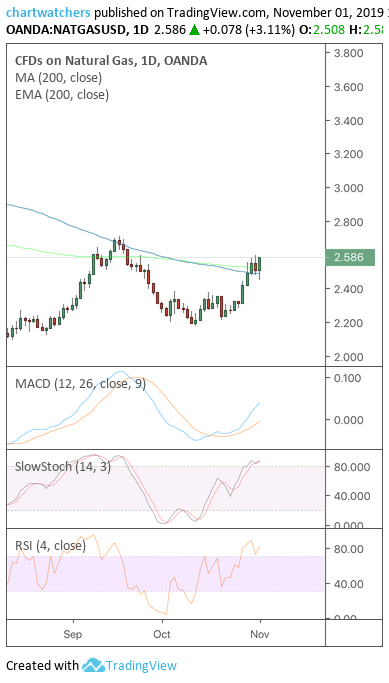389x683 pixels.
Task: Click the 0.000 MACD scale value
Action: click(x=348, y=419)
